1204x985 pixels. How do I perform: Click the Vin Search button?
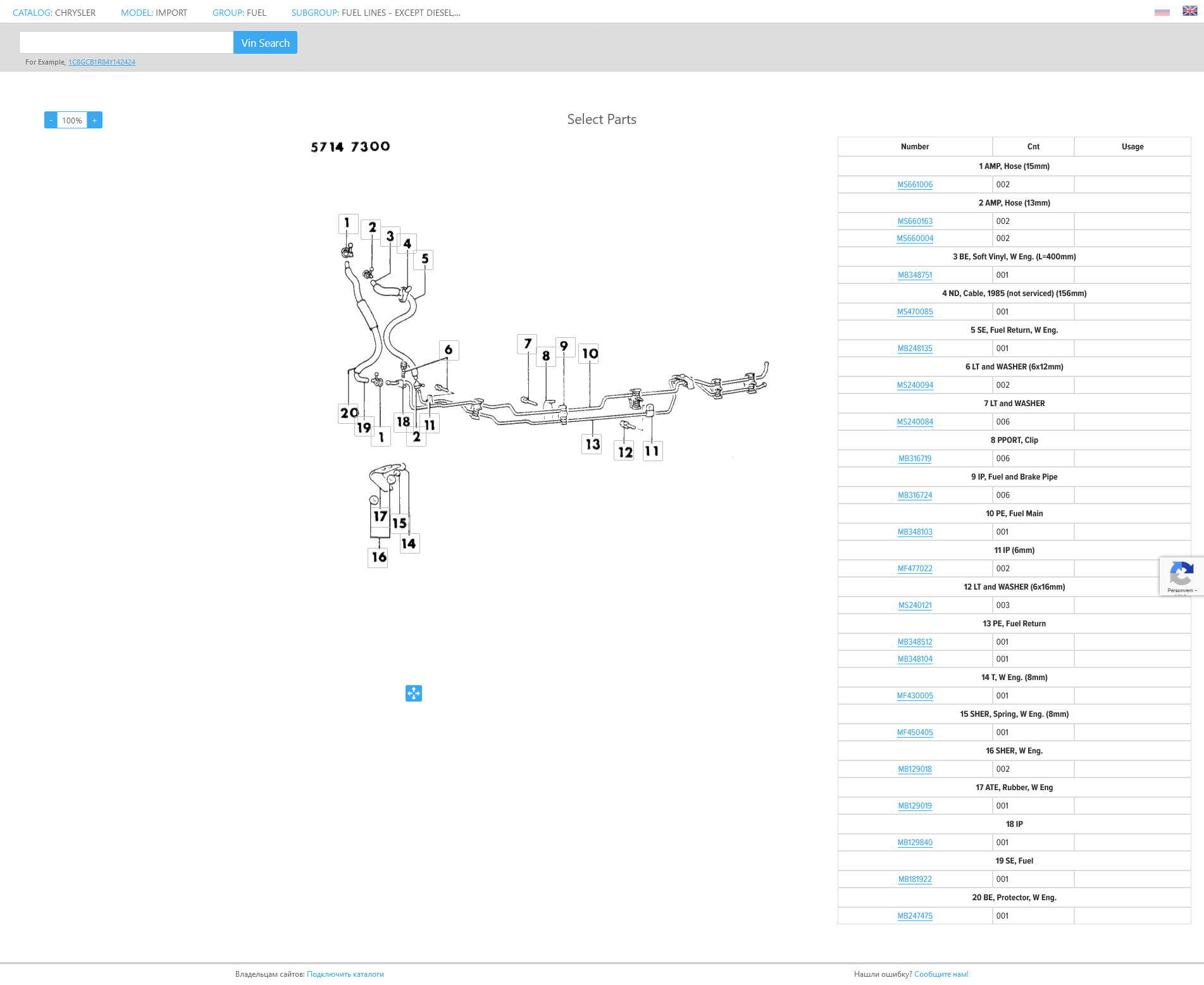265,43
